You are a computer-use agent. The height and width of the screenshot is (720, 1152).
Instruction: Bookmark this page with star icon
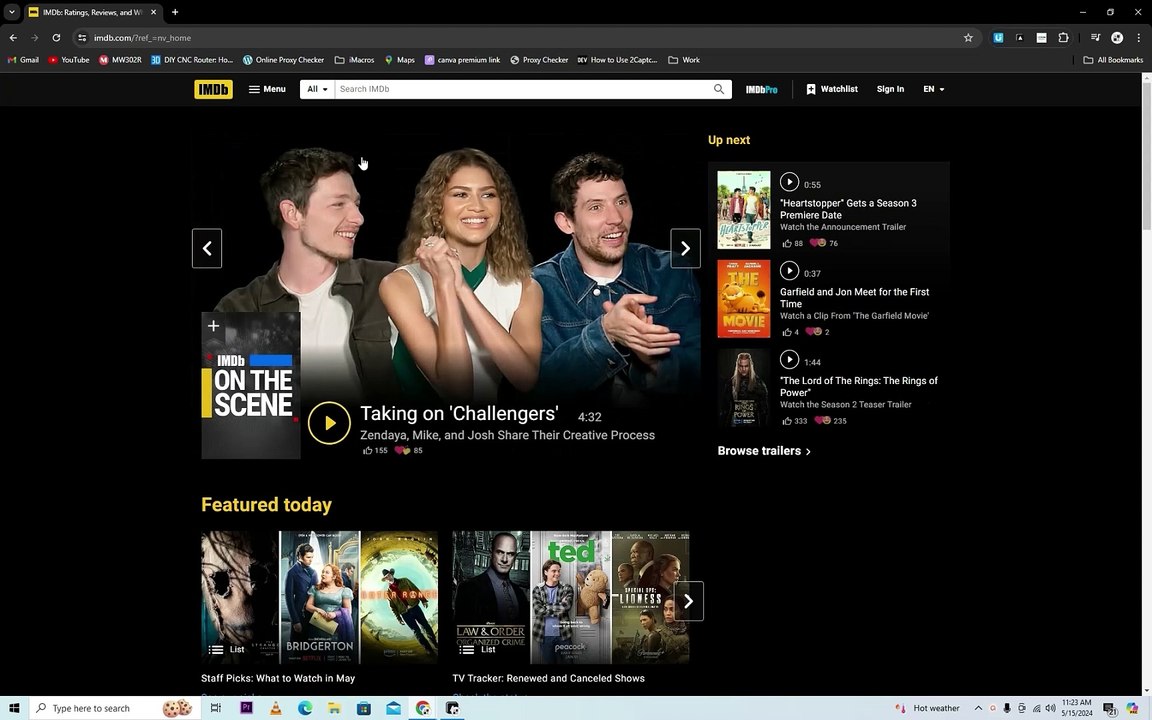tap(968, 37)
